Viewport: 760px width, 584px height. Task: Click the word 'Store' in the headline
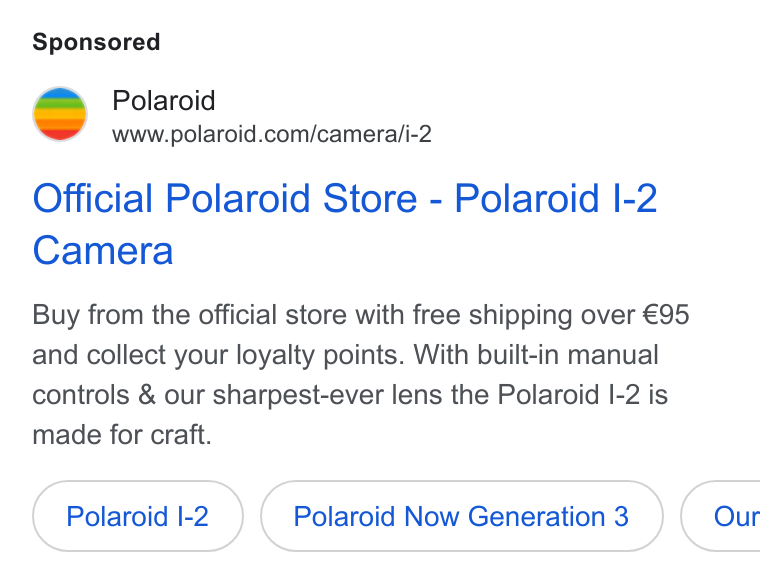click(x=370, y=198)
